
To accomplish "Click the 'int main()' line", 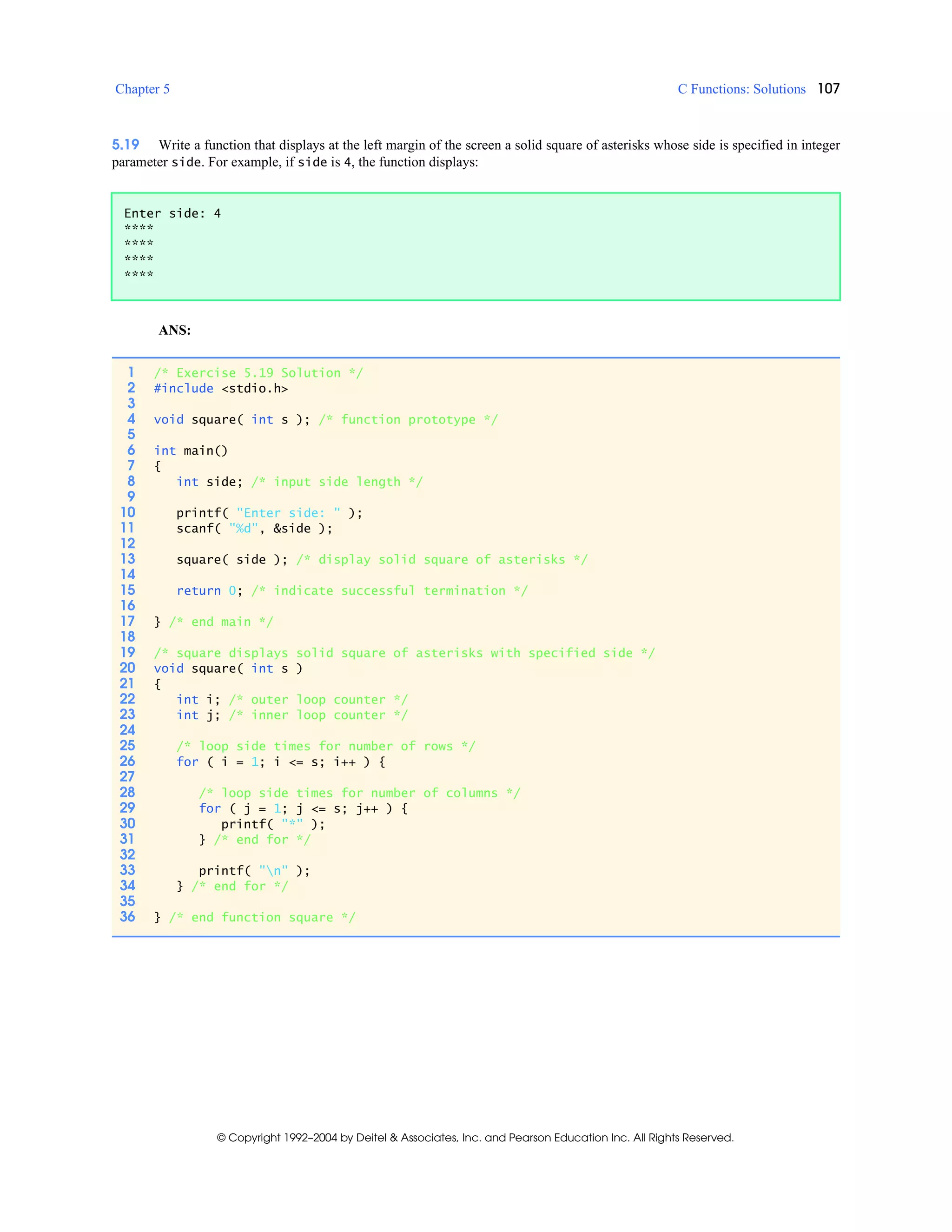I will pyautogui.click(x=191, y=450).
